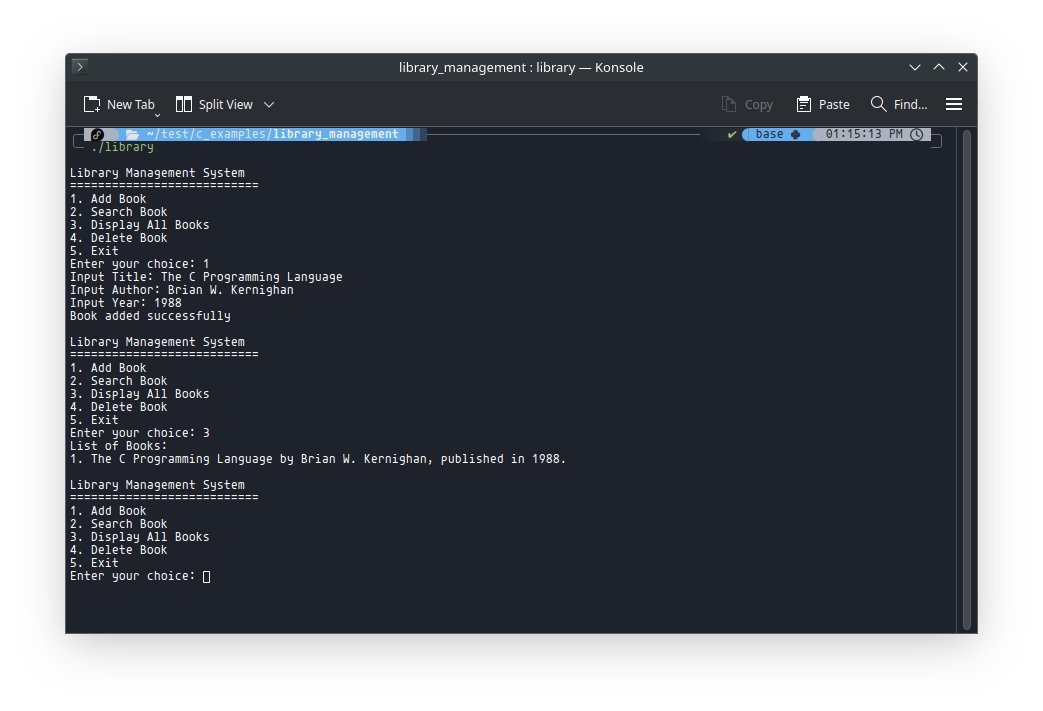Click 'Input Title: The C Programming Language' line
This screenshot has height=711, width=1043.
[206, 277]
